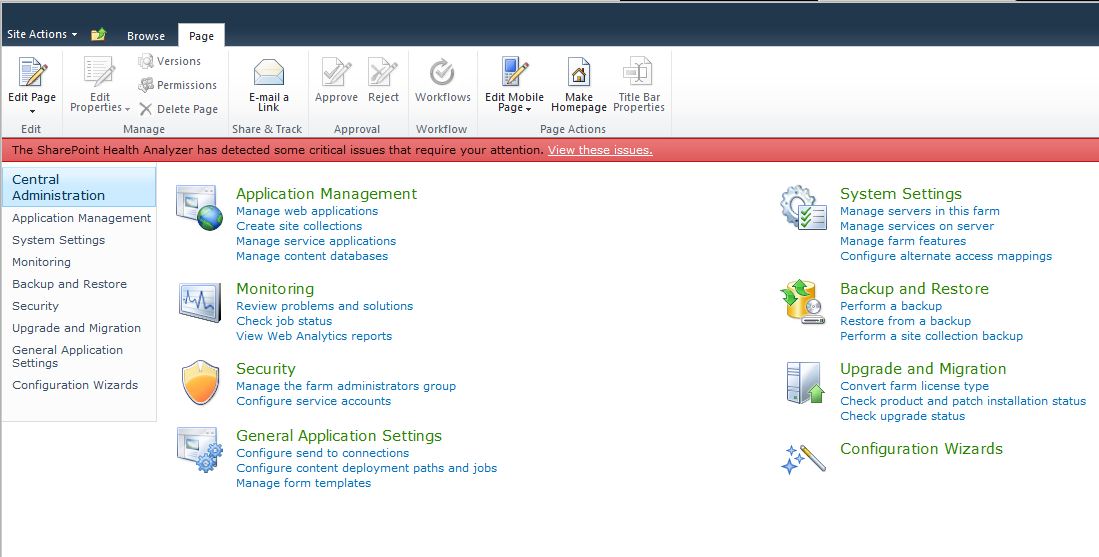Screen dimensions: 1099x557
Task: Click Perform a backup link
Action: [x=891, y=305]
